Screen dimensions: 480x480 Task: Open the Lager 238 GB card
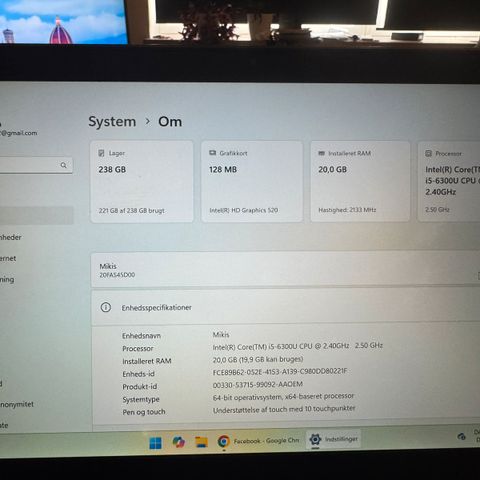(142, 182)
